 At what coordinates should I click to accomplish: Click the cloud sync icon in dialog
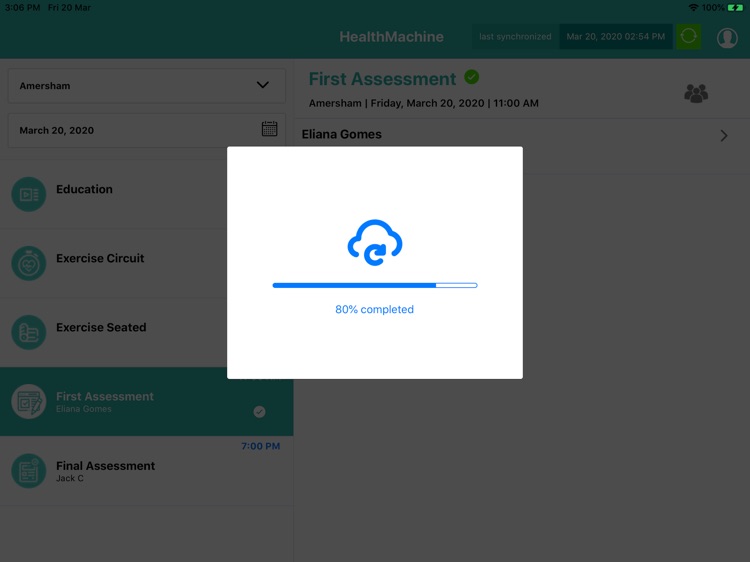375,242
